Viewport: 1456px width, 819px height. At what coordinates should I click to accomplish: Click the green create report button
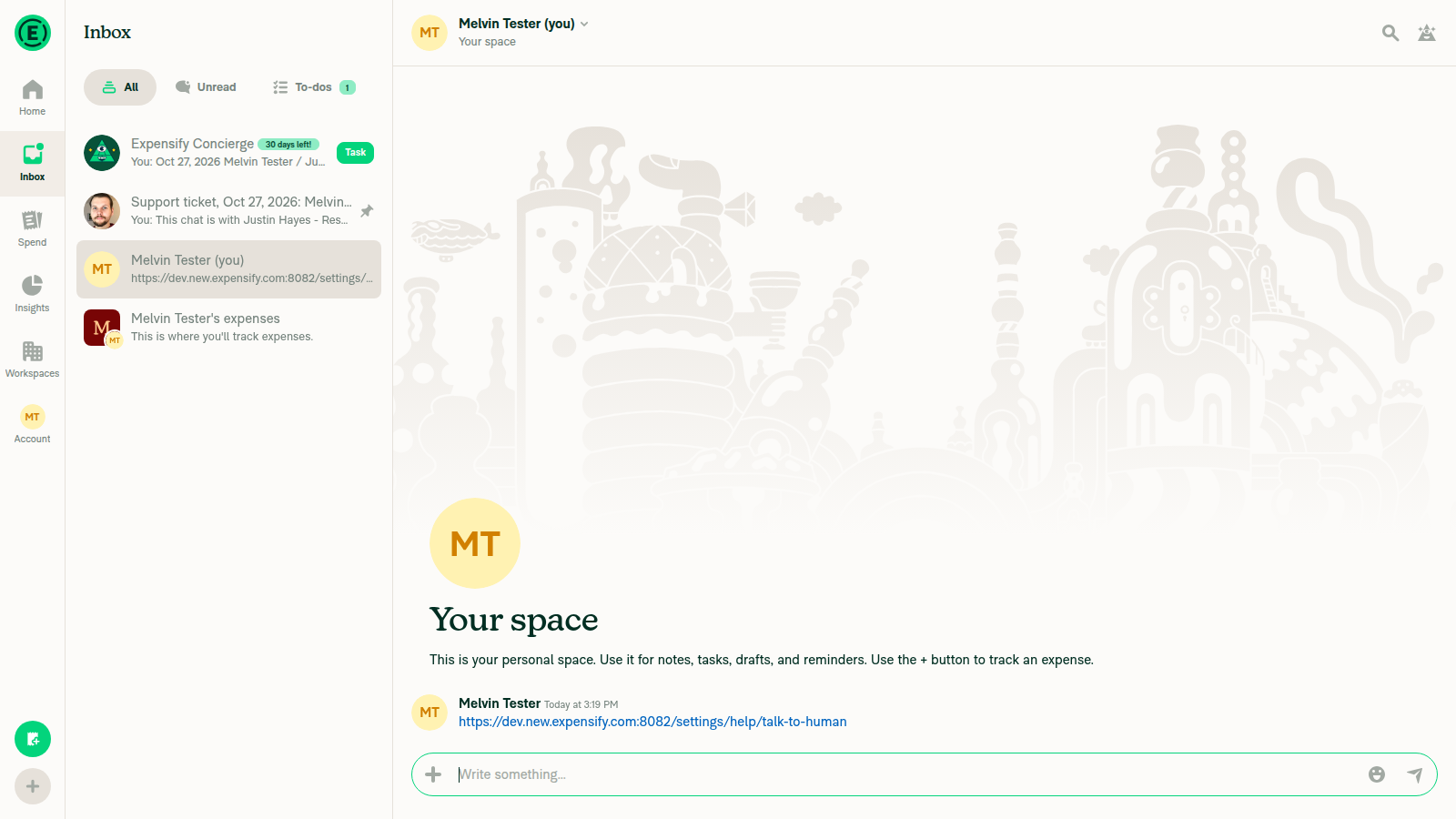click(x=33, y=739)
